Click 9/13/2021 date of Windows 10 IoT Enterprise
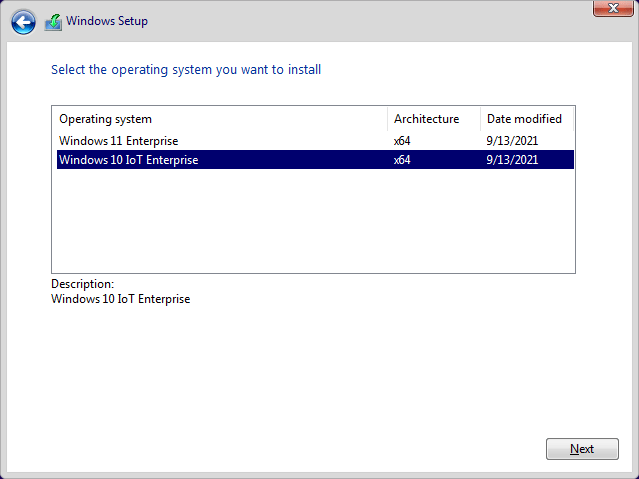639x479 pixels. tap(512, 159)
